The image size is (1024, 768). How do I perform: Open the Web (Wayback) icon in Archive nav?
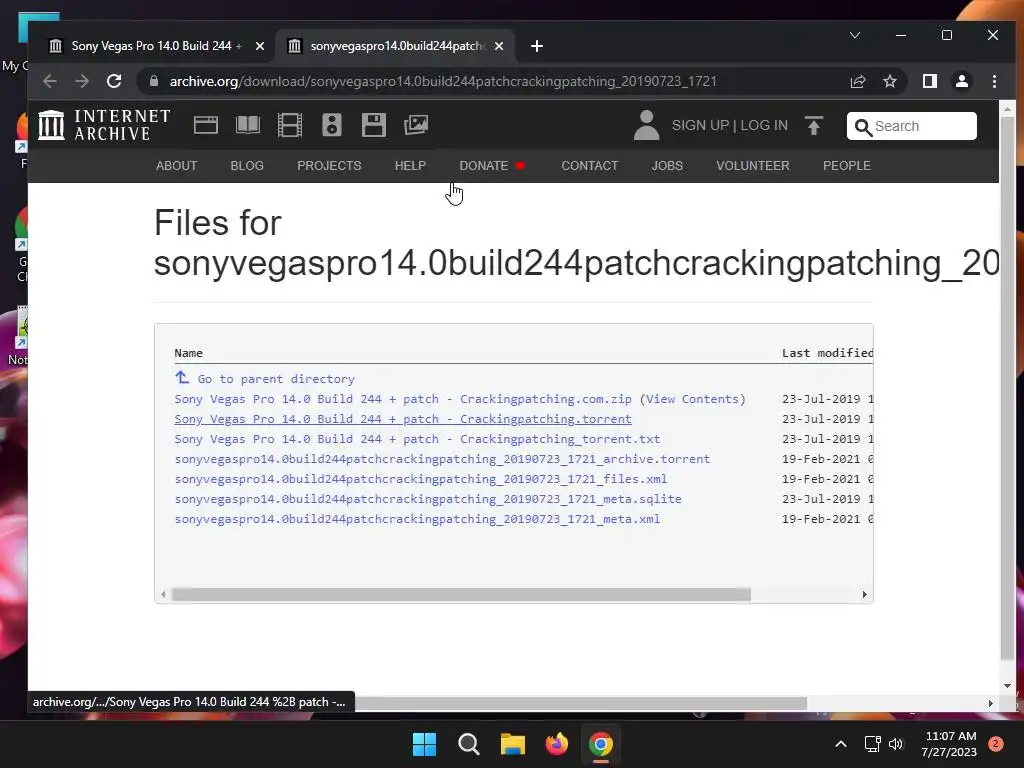point(206,125)
